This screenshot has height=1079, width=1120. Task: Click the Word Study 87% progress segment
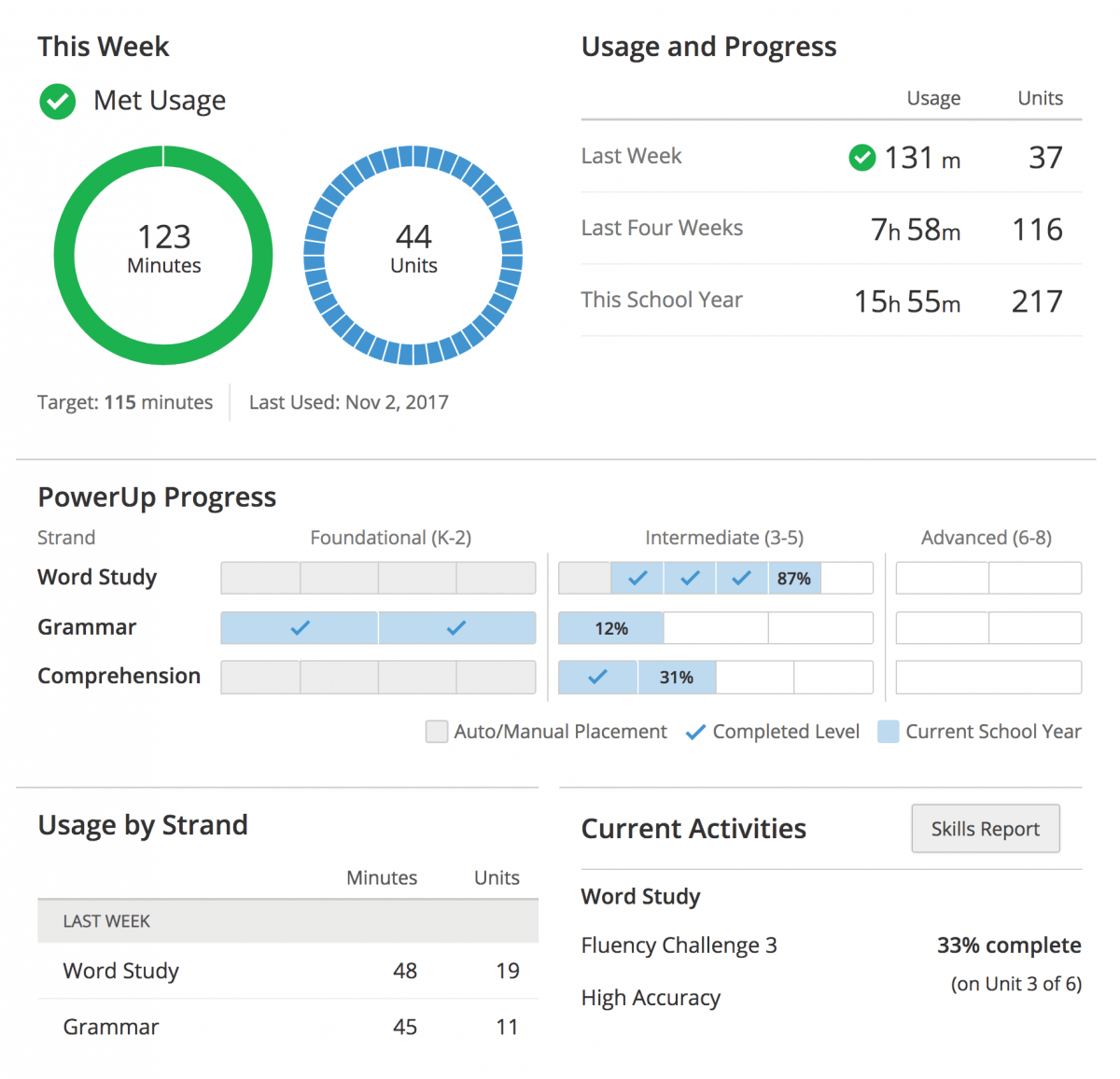tap(794, 579)
